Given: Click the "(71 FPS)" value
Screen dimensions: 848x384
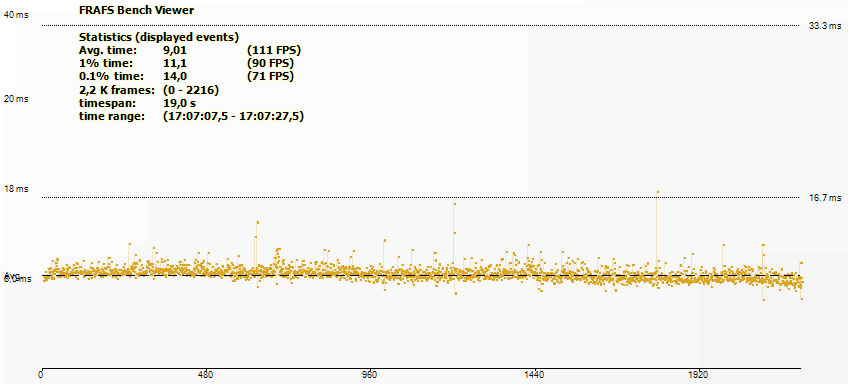Looking at the screenshot, I should [x=270, y=76].
